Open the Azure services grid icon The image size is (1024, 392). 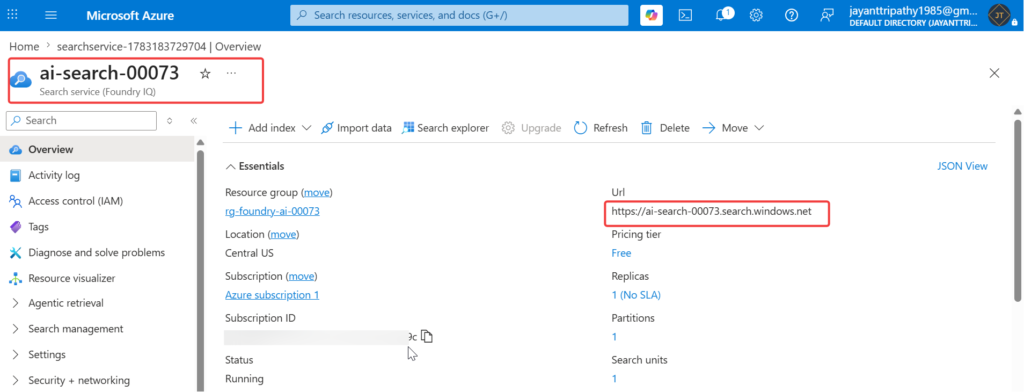click(12, 15)
